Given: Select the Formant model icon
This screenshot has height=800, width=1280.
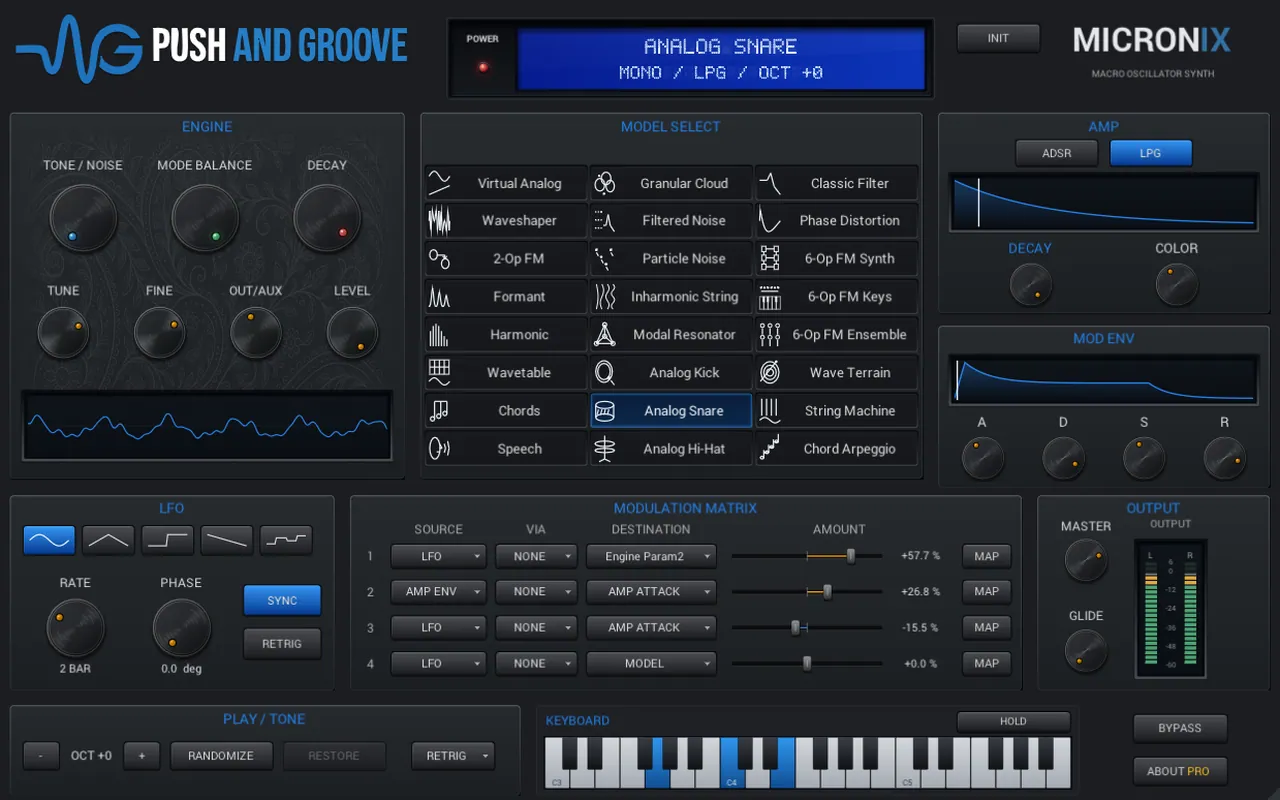Looking at the screenshot, I should pyautogui.click(x=439, y=296).
